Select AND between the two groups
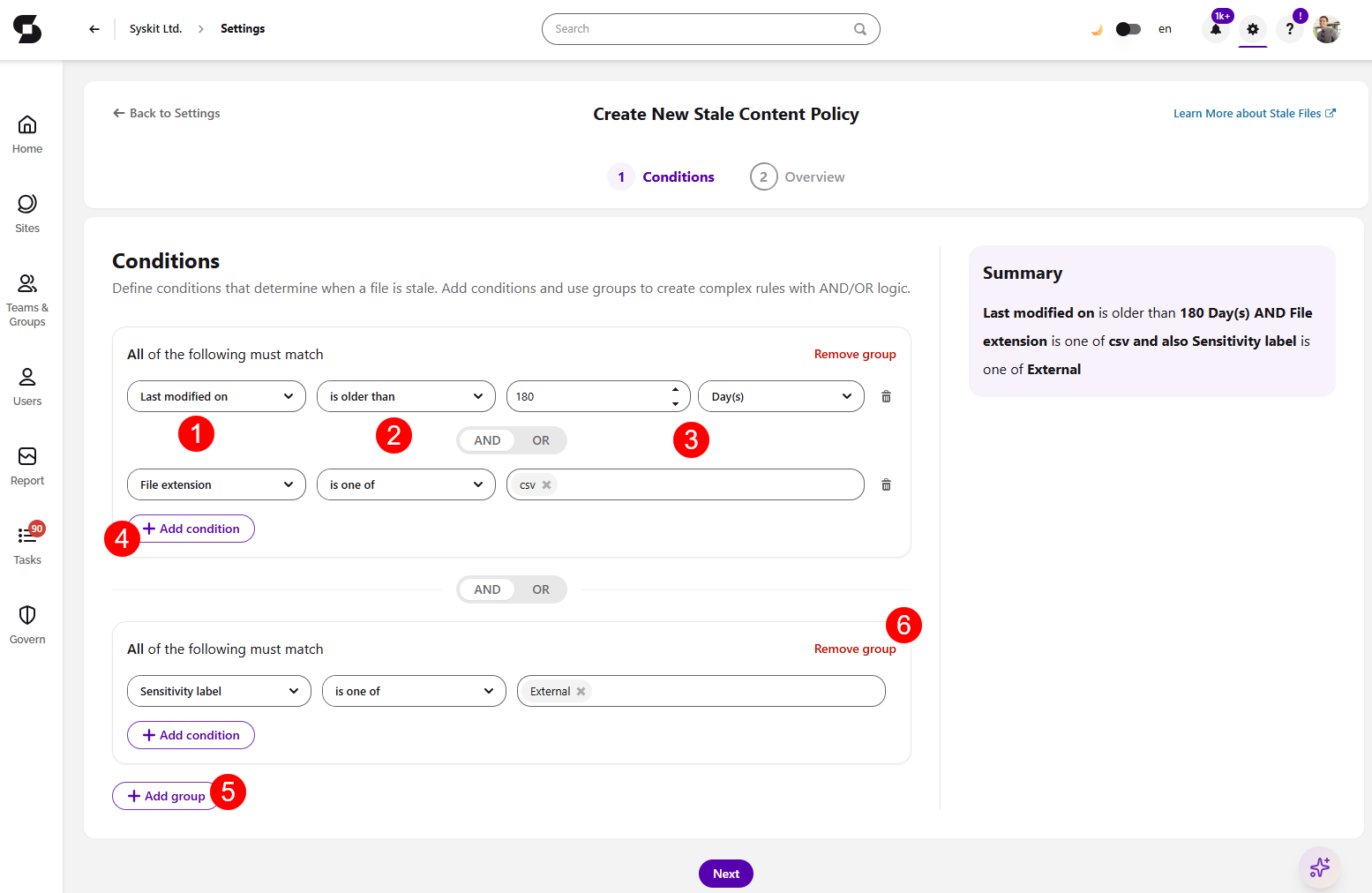The width and height of the screenshot is (1372, 893). click(x=487, y=589)
